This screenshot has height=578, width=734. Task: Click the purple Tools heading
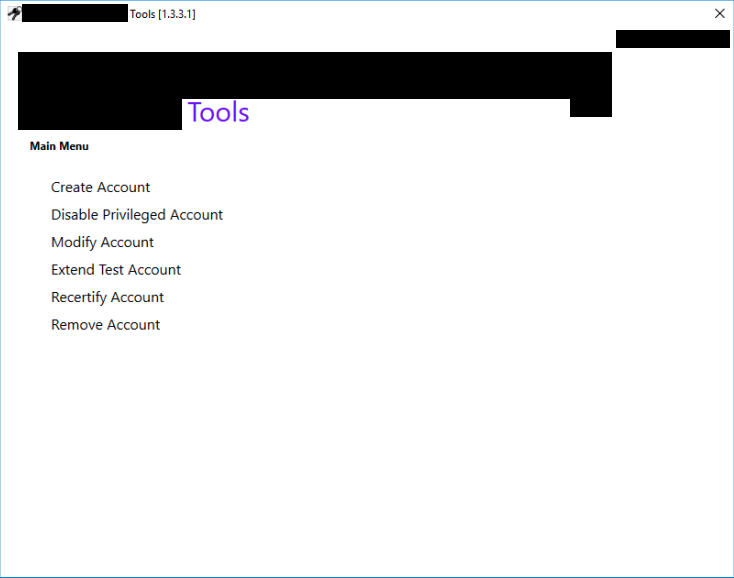[218, 113]
